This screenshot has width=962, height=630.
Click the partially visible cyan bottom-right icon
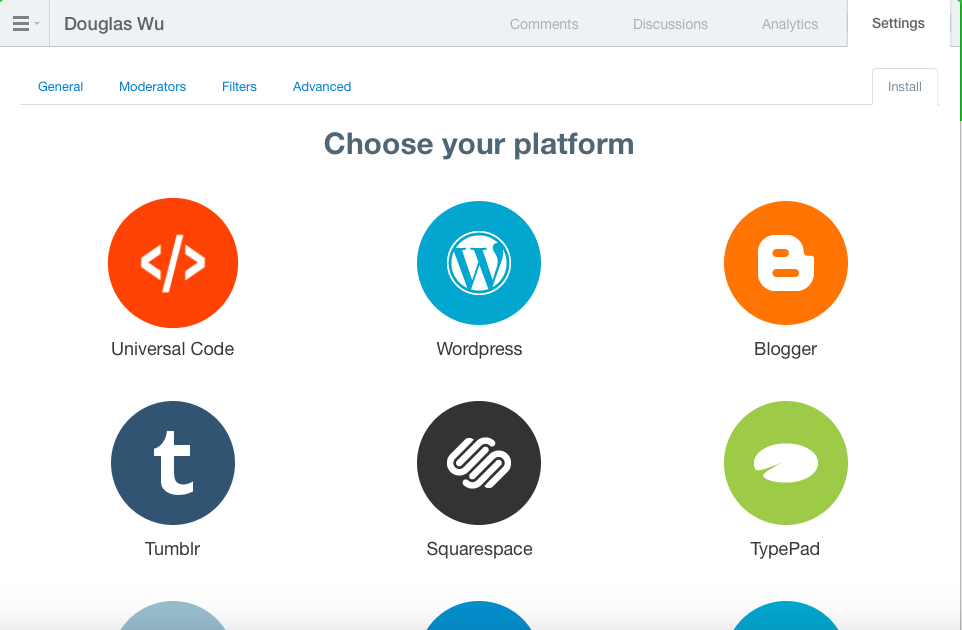[x=785, y=615]
